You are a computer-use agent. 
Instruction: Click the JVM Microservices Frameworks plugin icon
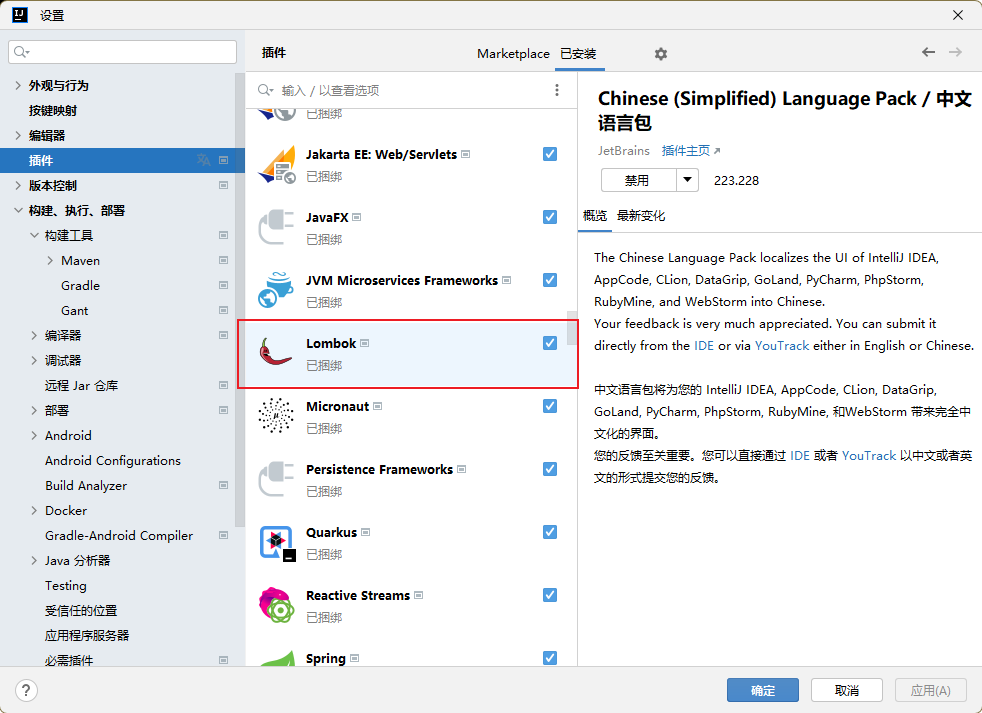276,291
